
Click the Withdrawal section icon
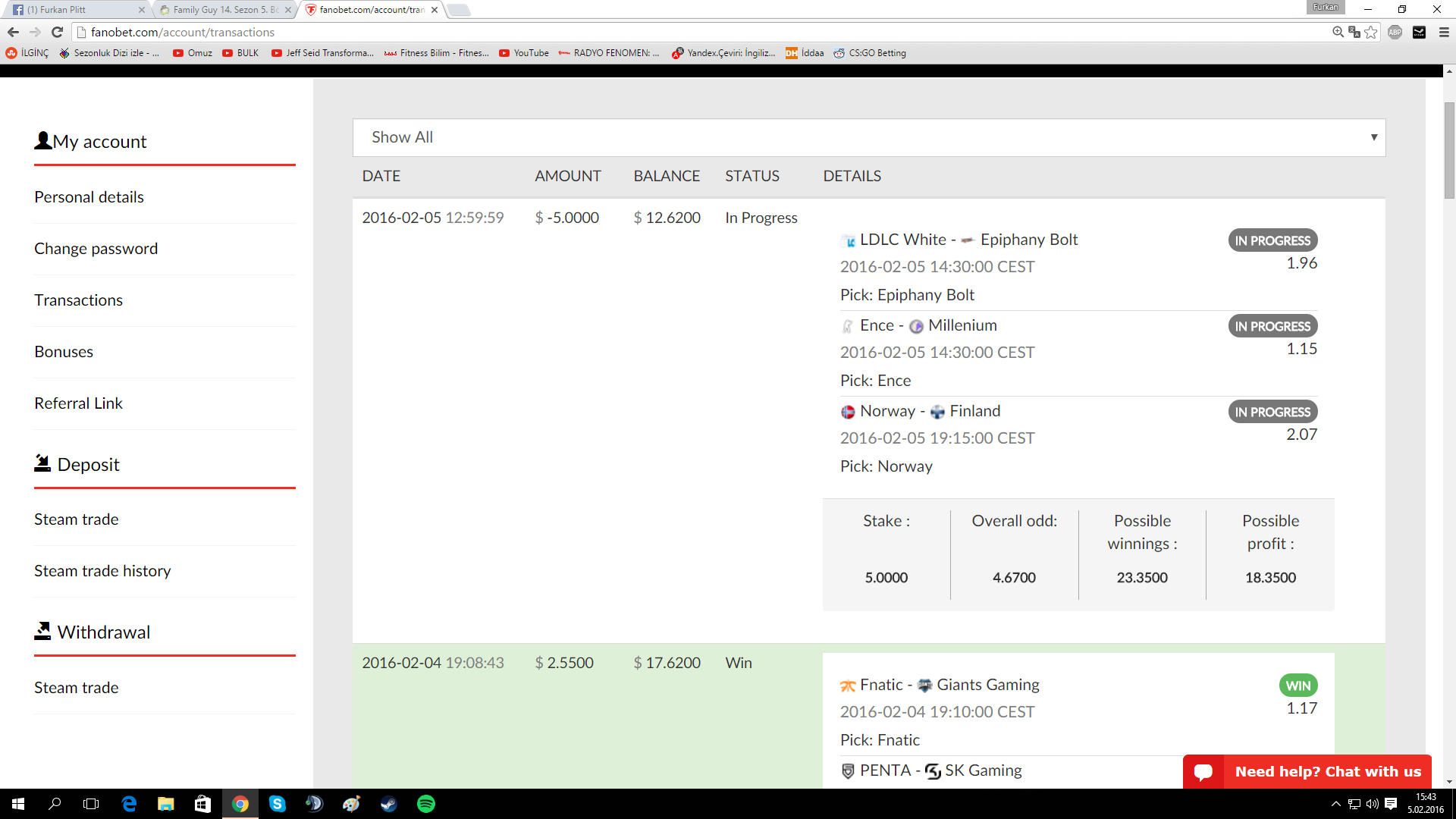(x=42, y=630)
